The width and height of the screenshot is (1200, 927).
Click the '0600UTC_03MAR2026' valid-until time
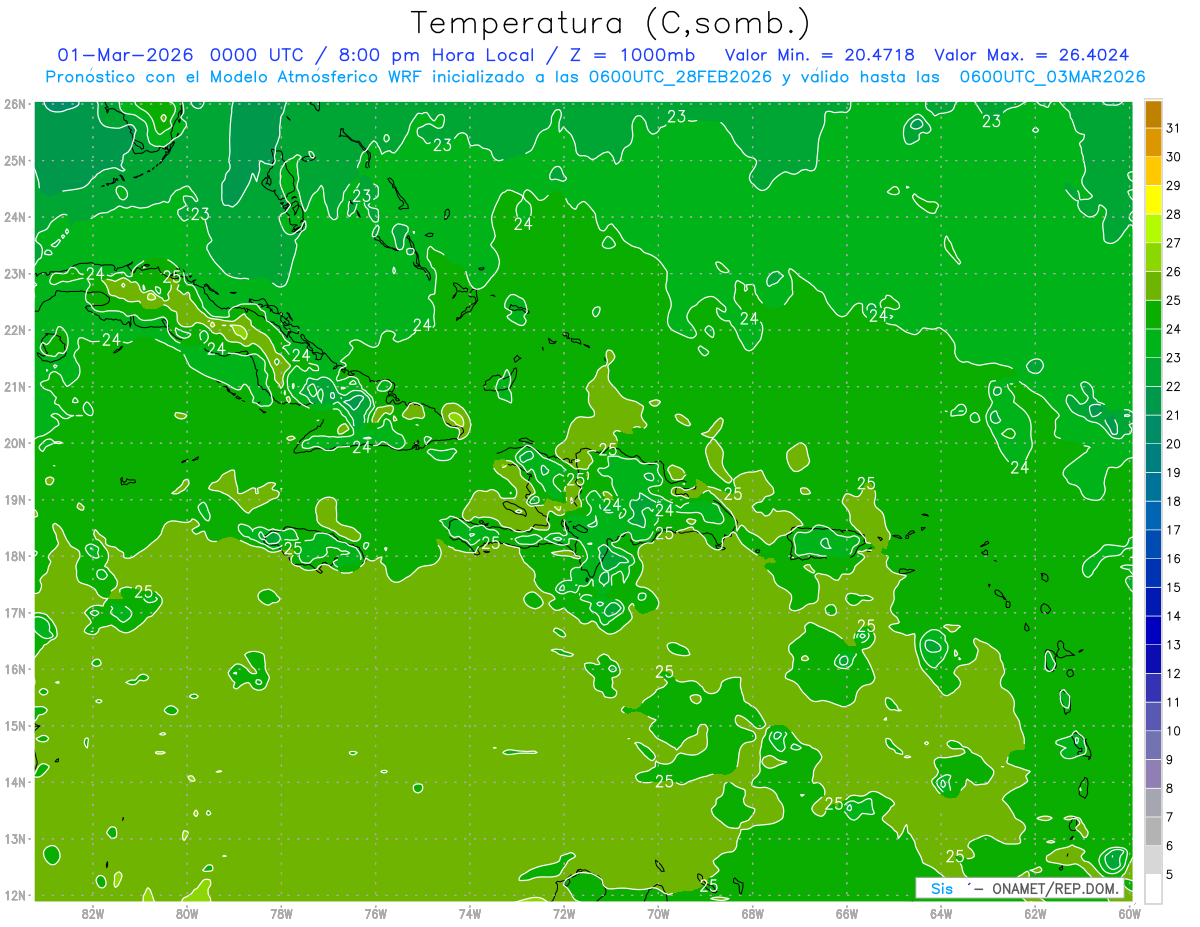pos(1052,77)
